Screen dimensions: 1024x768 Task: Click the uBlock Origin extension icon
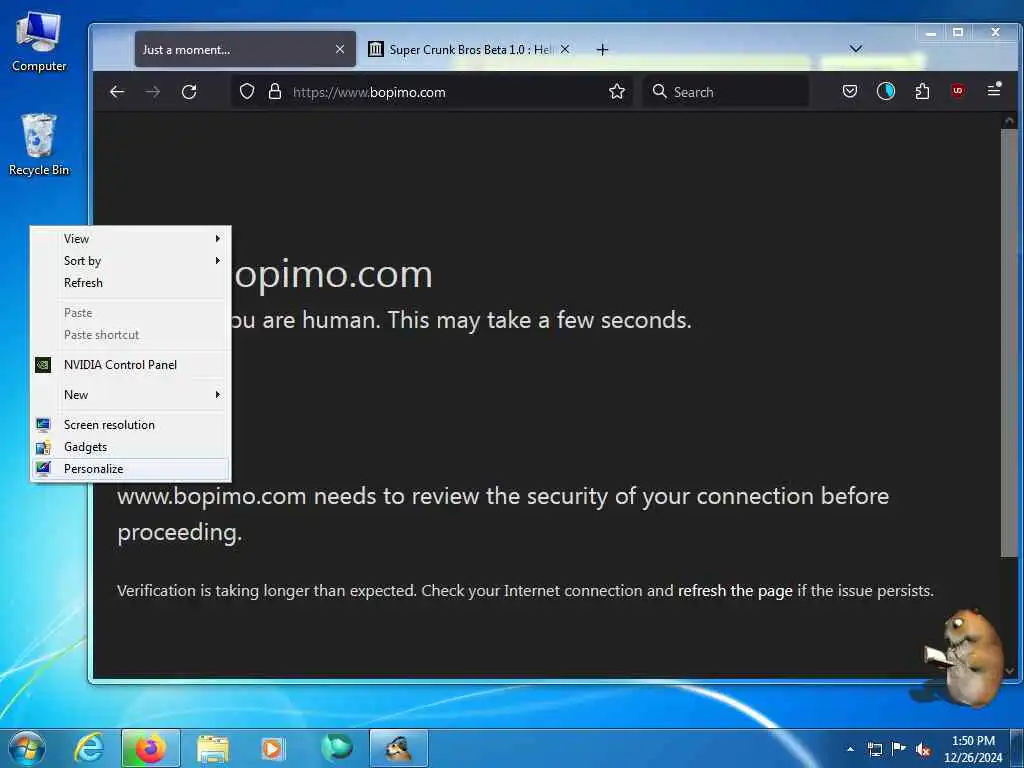958,91
